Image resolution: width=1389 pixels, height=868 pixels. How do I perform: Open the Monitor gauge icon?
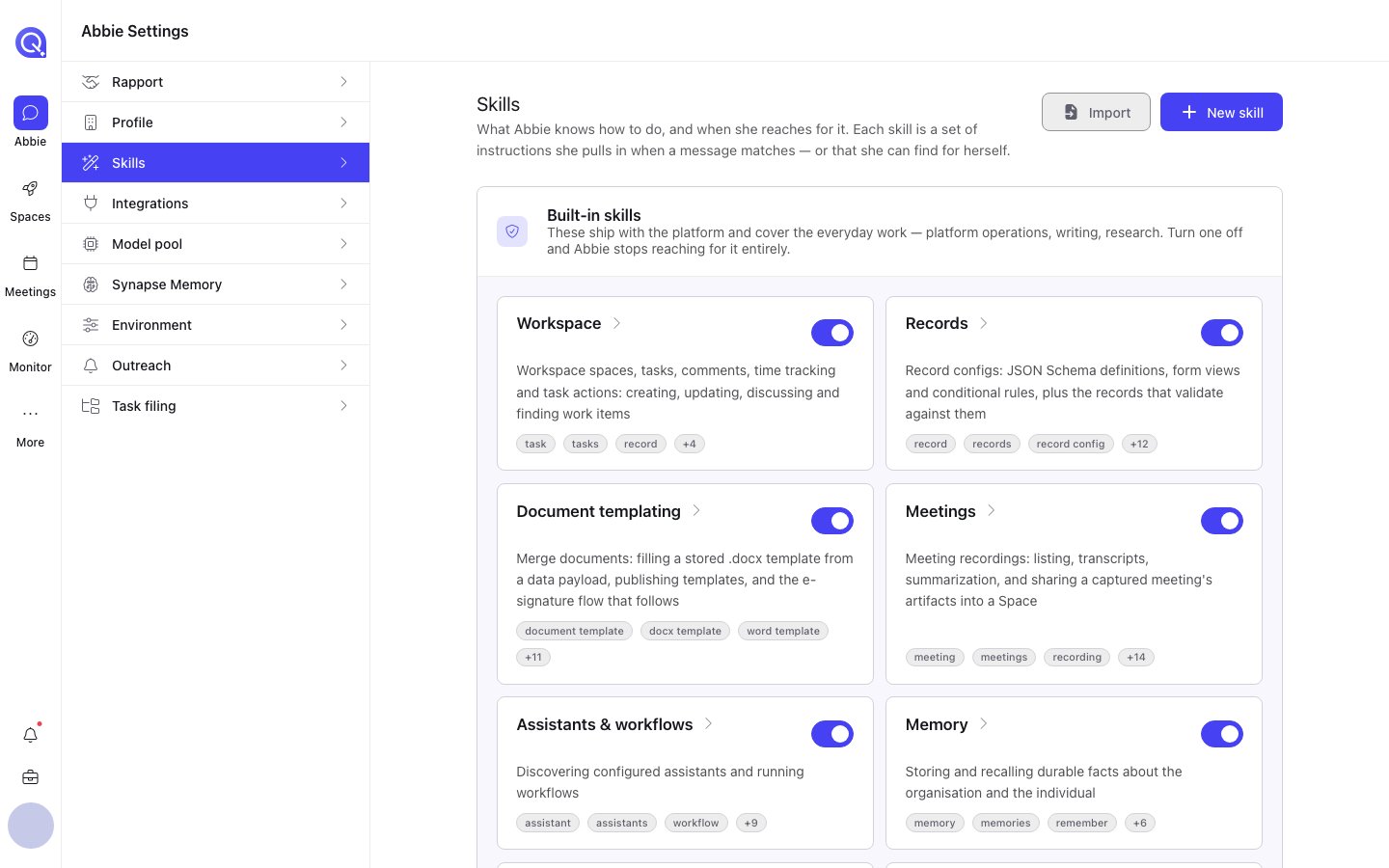(31, 339)
